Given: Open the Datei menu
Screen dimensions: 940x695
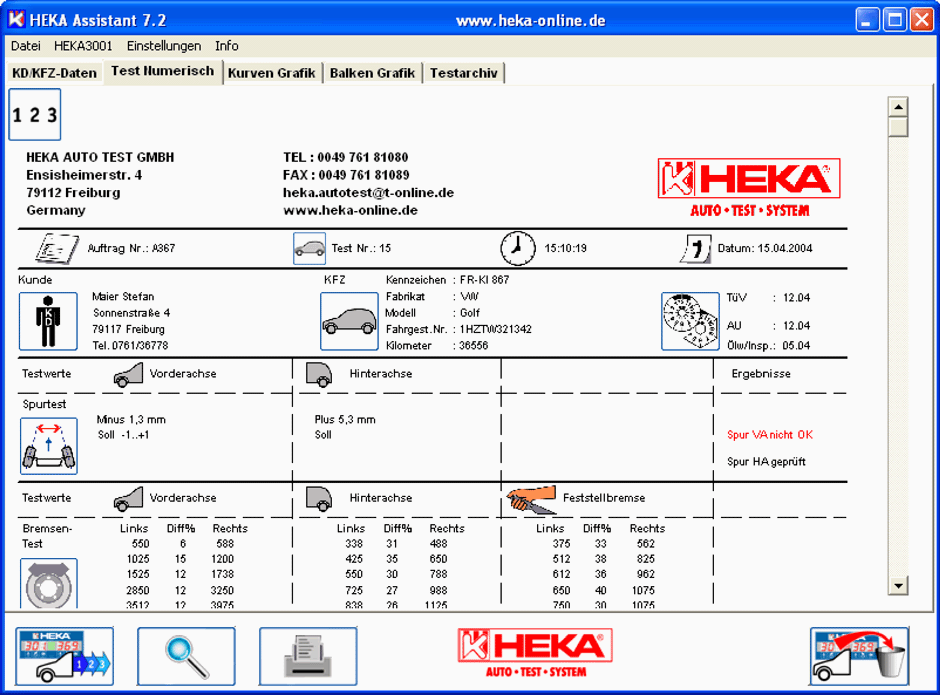Looking at the screenshot, I should (x=25, y=46).
